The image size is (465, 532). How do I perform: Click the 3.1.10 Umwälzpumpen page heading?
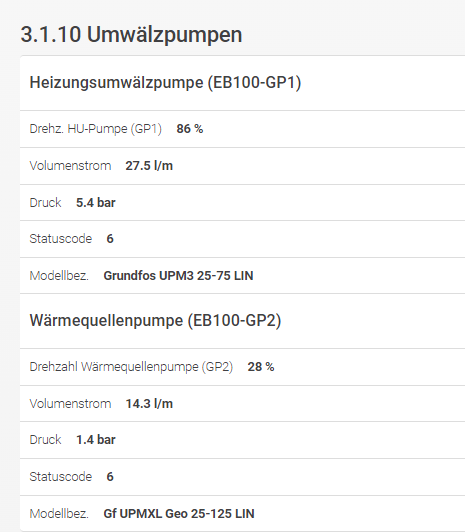coord(131,35)
